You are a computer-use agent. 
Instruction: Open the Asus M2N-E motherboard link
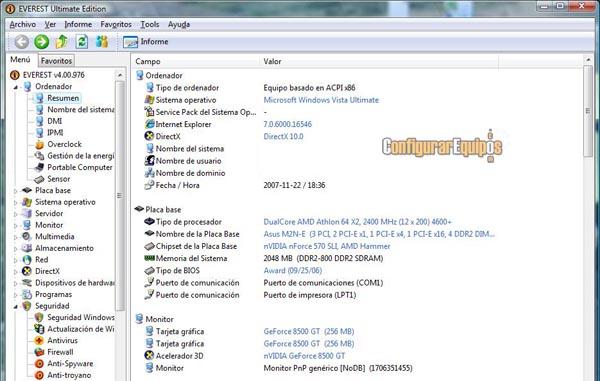click(379, 234)
